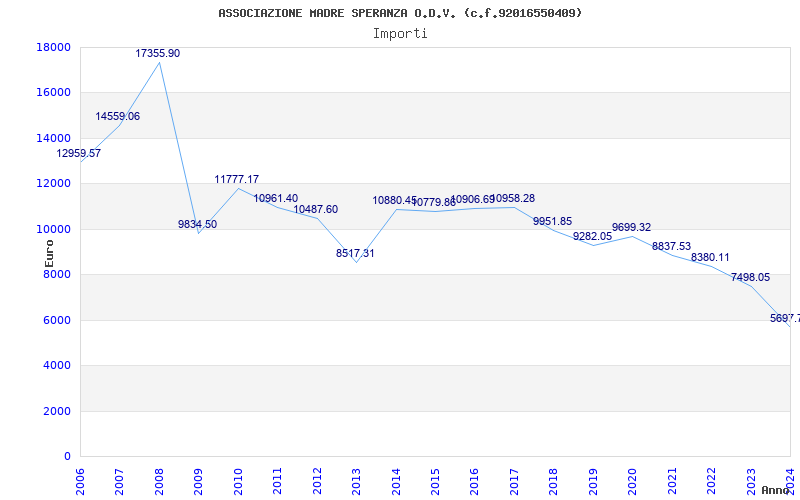The image size is (800, 500).
Task: Select the data label 10958.28
Action: click(513, 198)
